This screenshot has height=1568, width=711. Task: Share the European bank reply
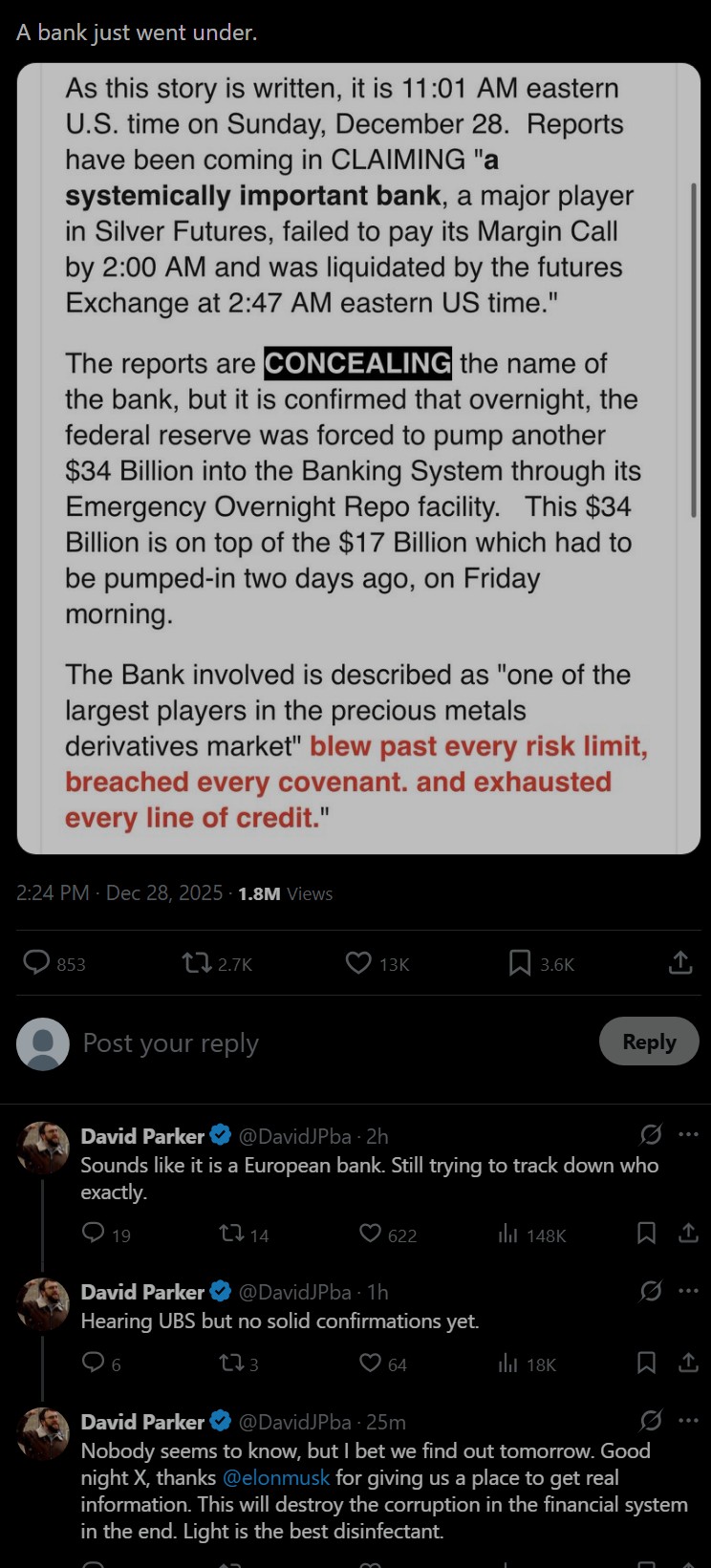(688, 1234)
